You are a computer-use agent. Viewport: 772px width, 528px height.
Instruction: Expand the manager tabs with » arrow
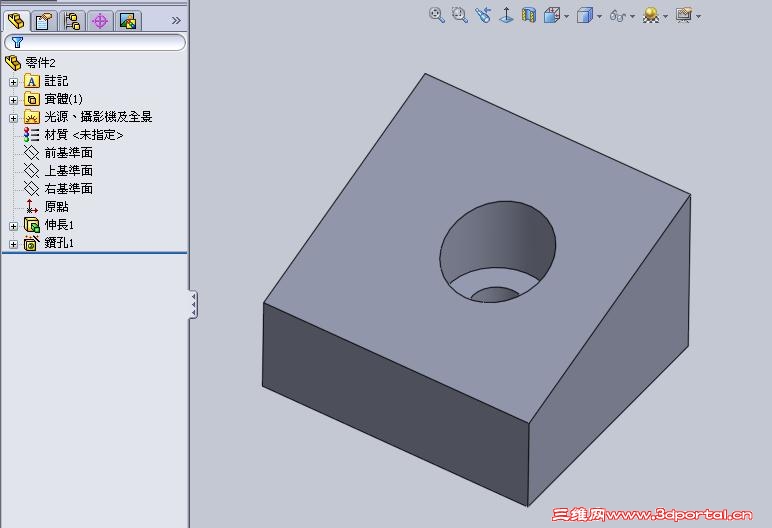click(176, 21)
